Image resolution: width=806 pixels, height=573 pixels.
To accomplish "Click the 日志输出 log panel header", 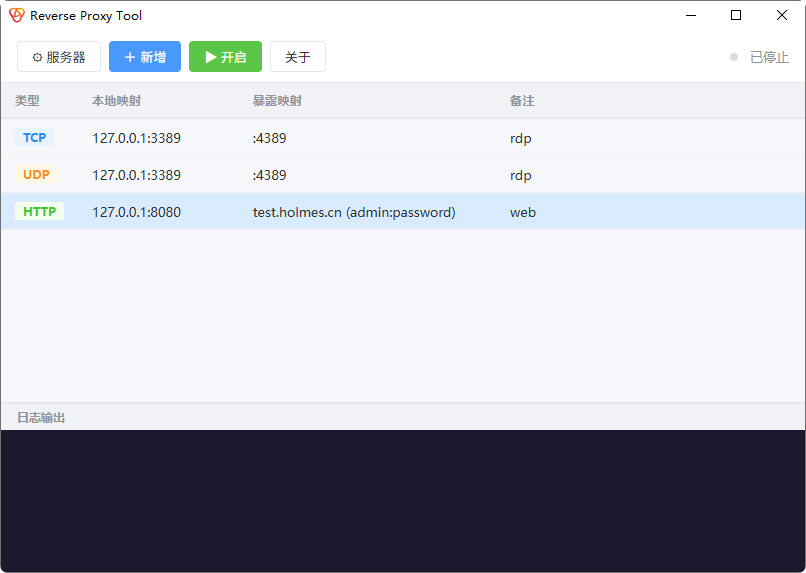I will (41, 417).
